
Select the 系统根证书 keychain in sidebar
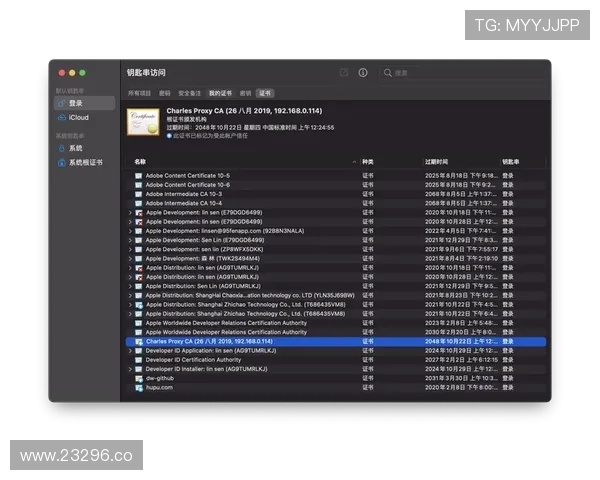coord(84,162)
